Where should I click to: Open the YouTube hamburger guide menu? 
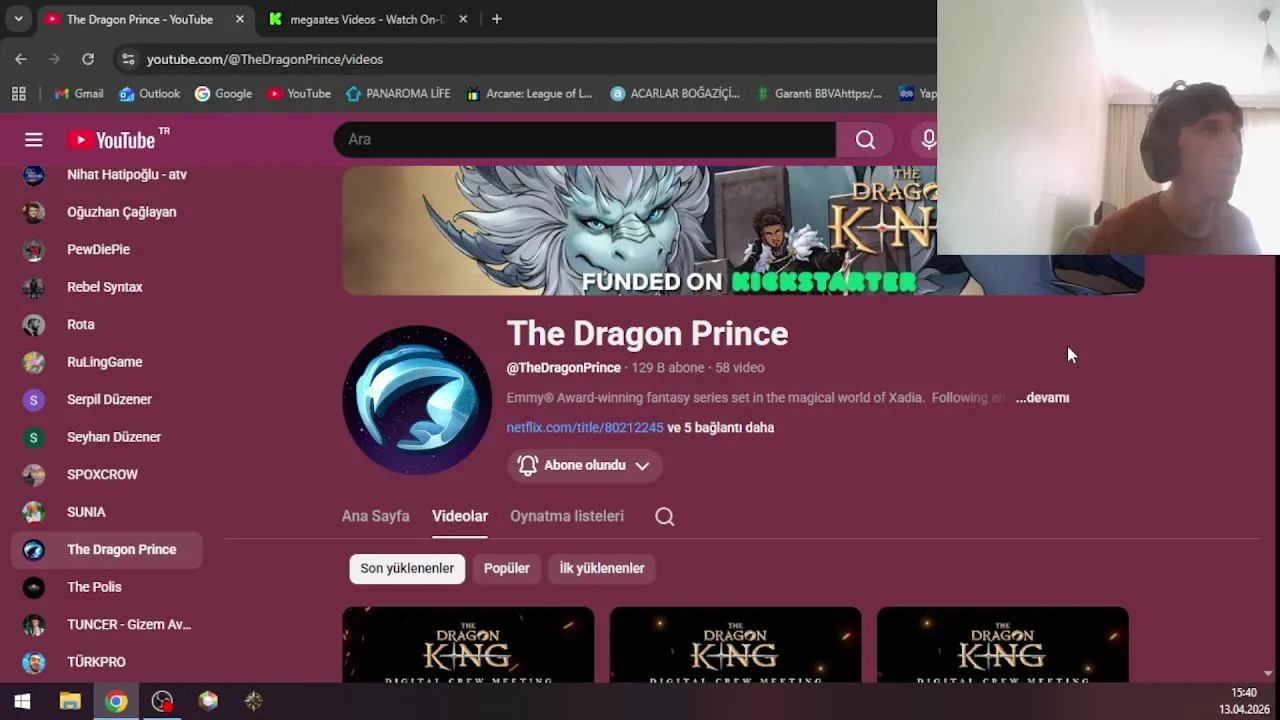[34, 140]
